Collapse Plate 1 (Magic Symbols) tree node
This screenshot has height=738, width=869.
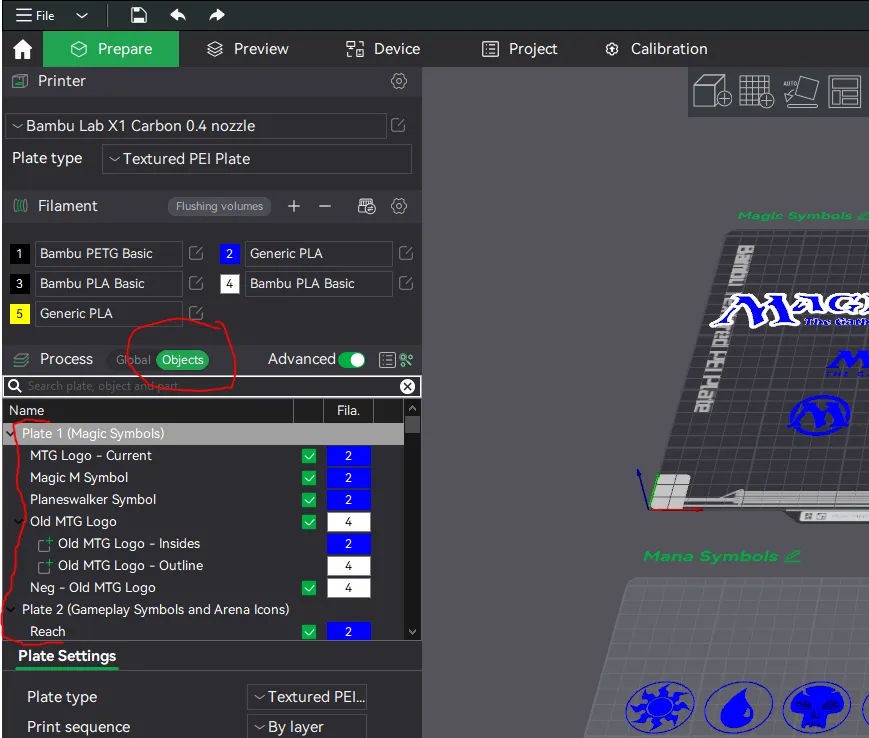[11, 434]
